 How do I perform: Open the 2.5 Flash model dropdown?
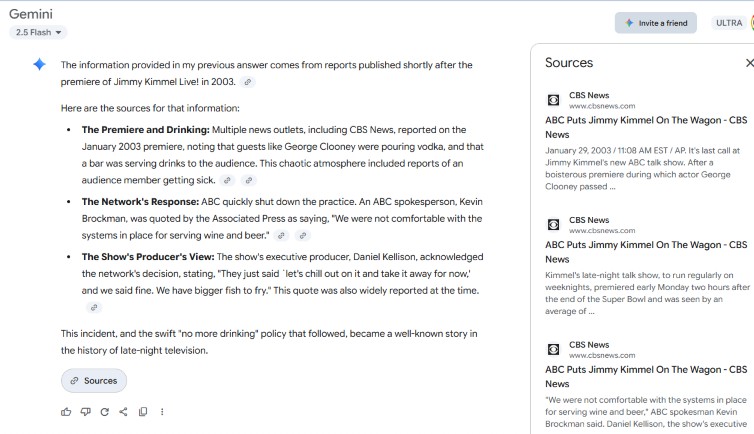click(x=38, y=32)
